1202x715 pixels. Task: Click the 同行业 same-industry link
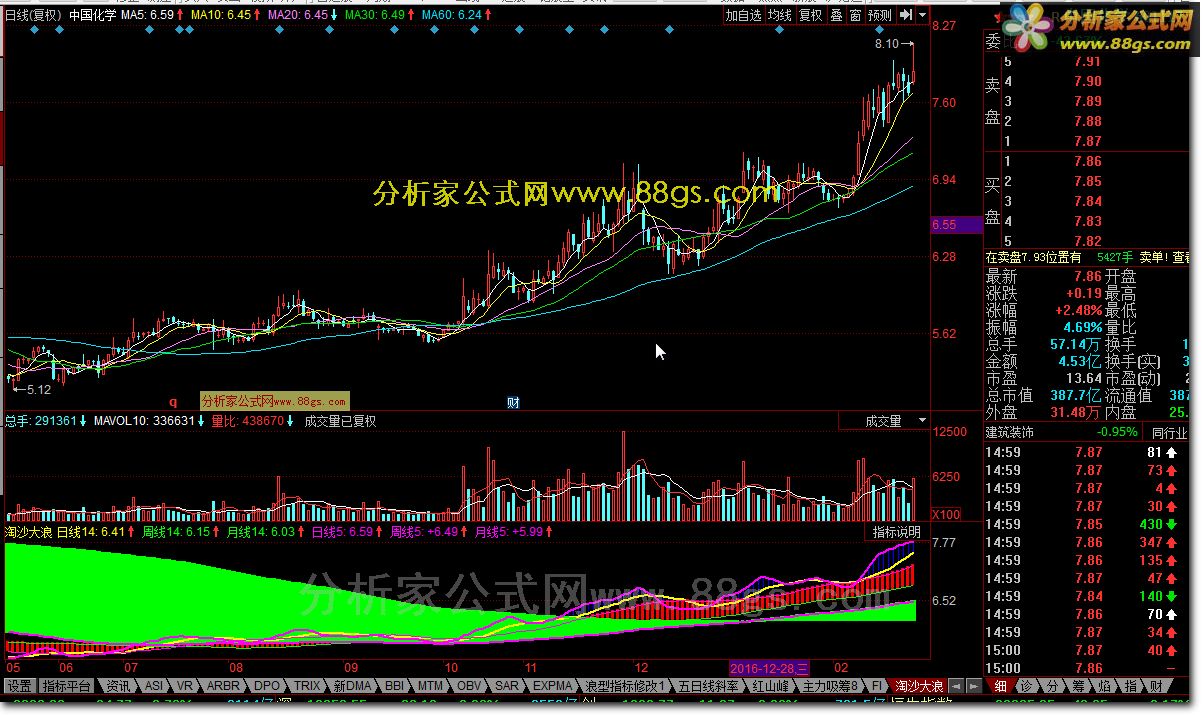(x=1168, y=433)
